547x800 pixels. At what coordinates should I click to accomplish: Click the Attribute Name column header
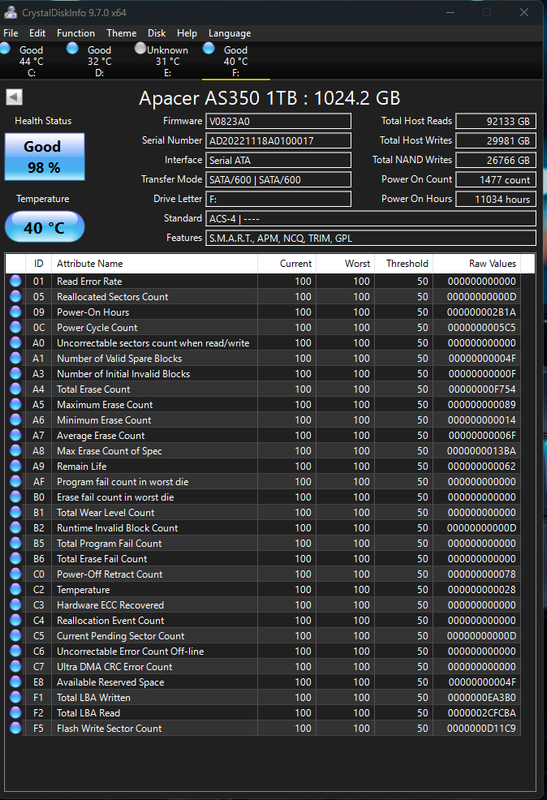pos(155,263)
